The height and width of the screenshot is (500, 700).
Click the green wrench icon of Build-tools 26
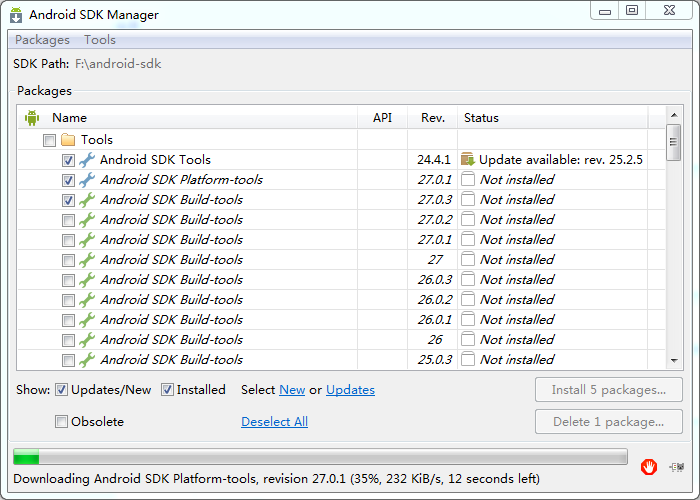(87, 340)
